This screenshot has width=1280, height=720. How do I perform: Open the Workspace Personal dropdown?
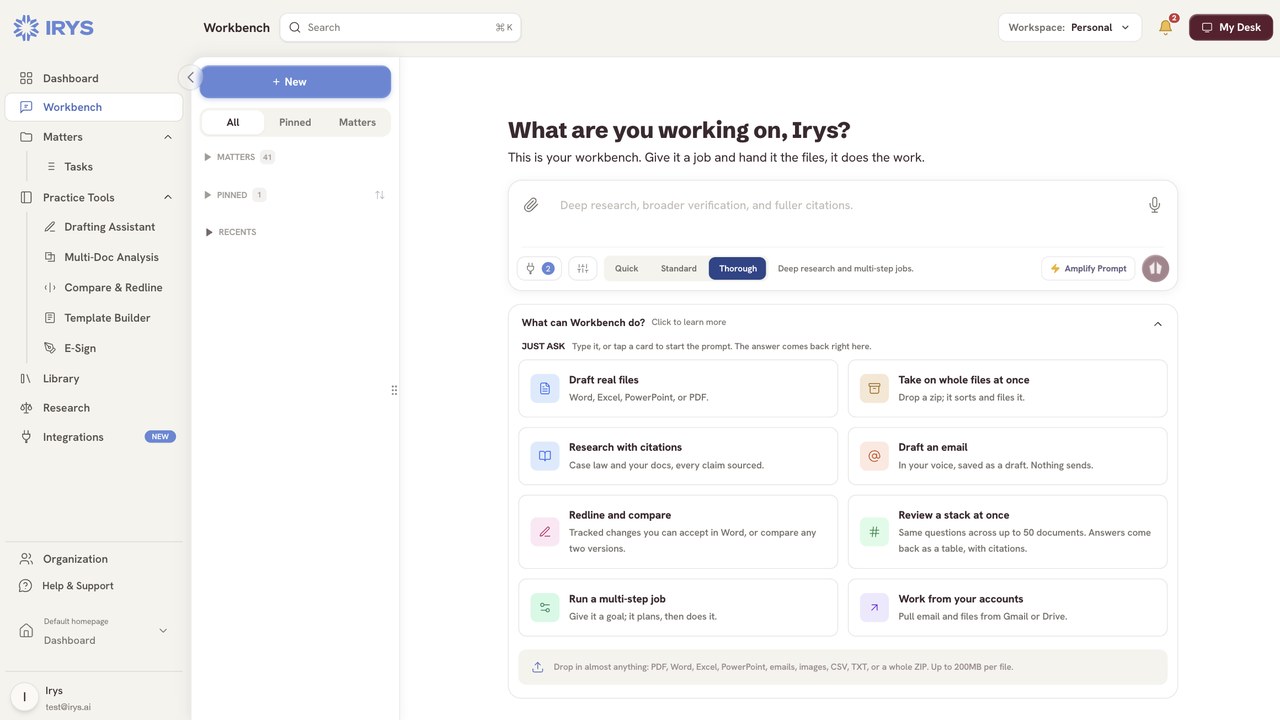1070,28
